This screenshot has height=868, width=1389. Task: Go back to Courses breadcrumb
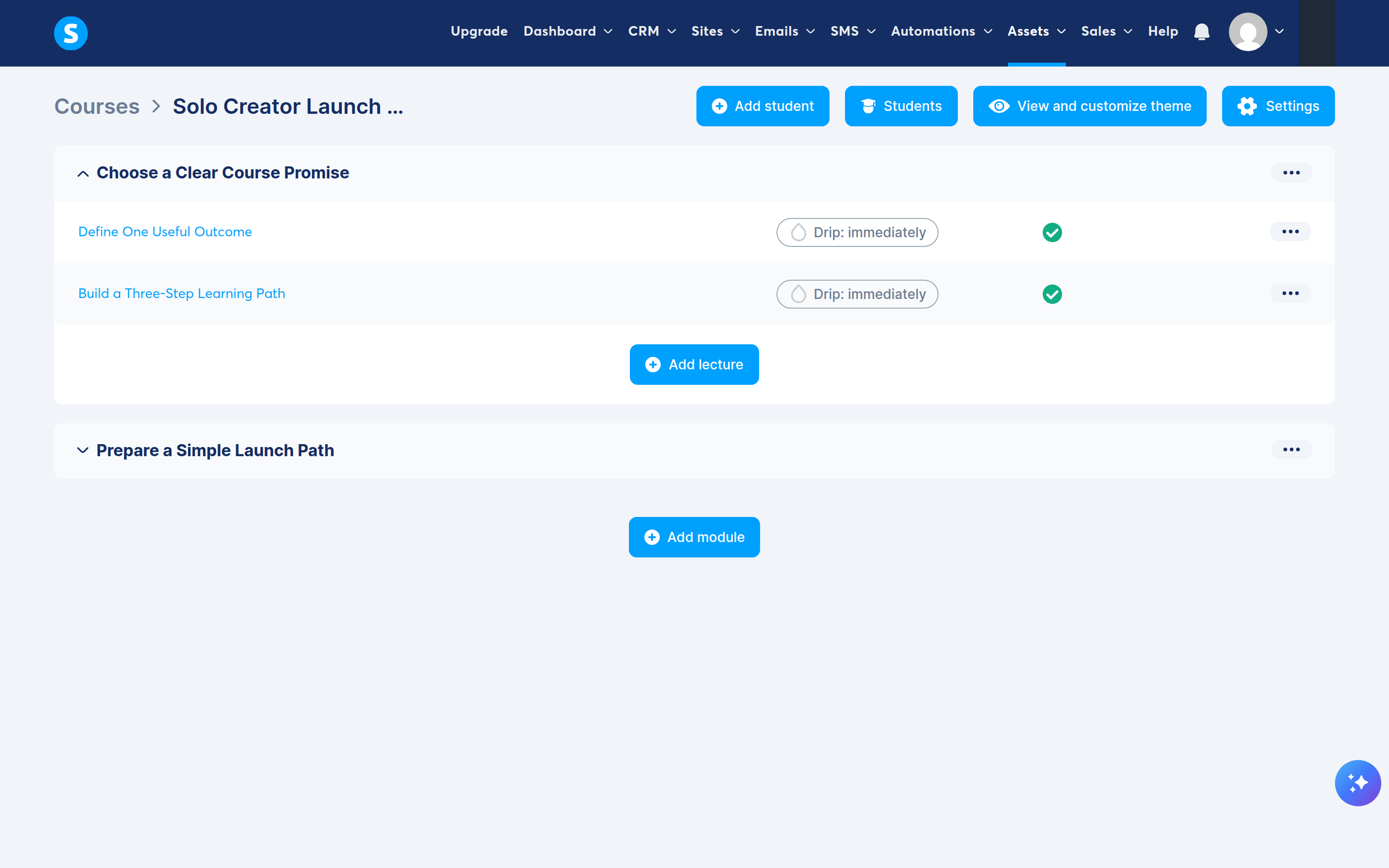tap(97, 106)
